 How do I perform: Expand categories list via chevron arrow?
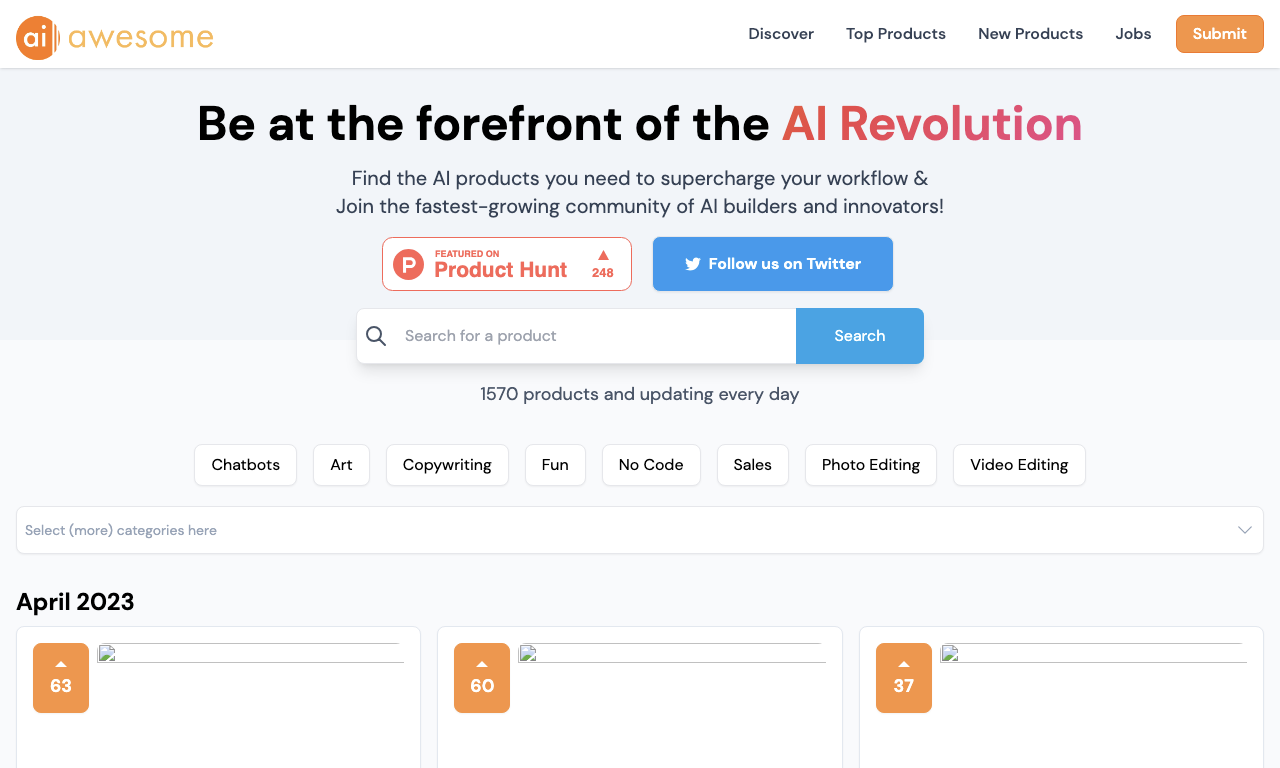1245,530
